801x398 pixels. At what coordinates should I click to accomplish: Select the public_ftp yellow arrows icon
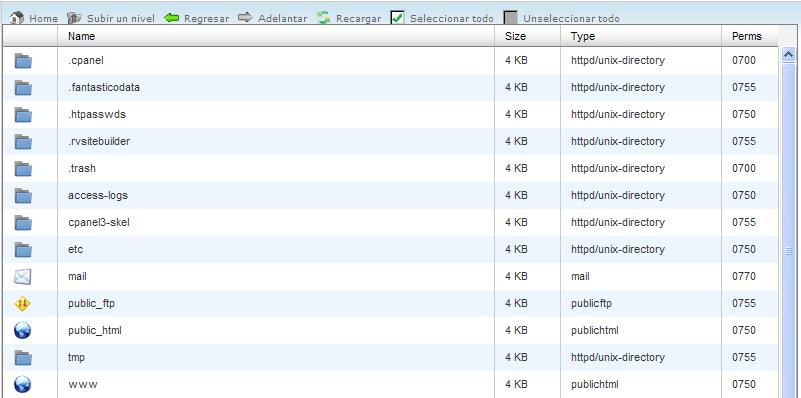22,303
